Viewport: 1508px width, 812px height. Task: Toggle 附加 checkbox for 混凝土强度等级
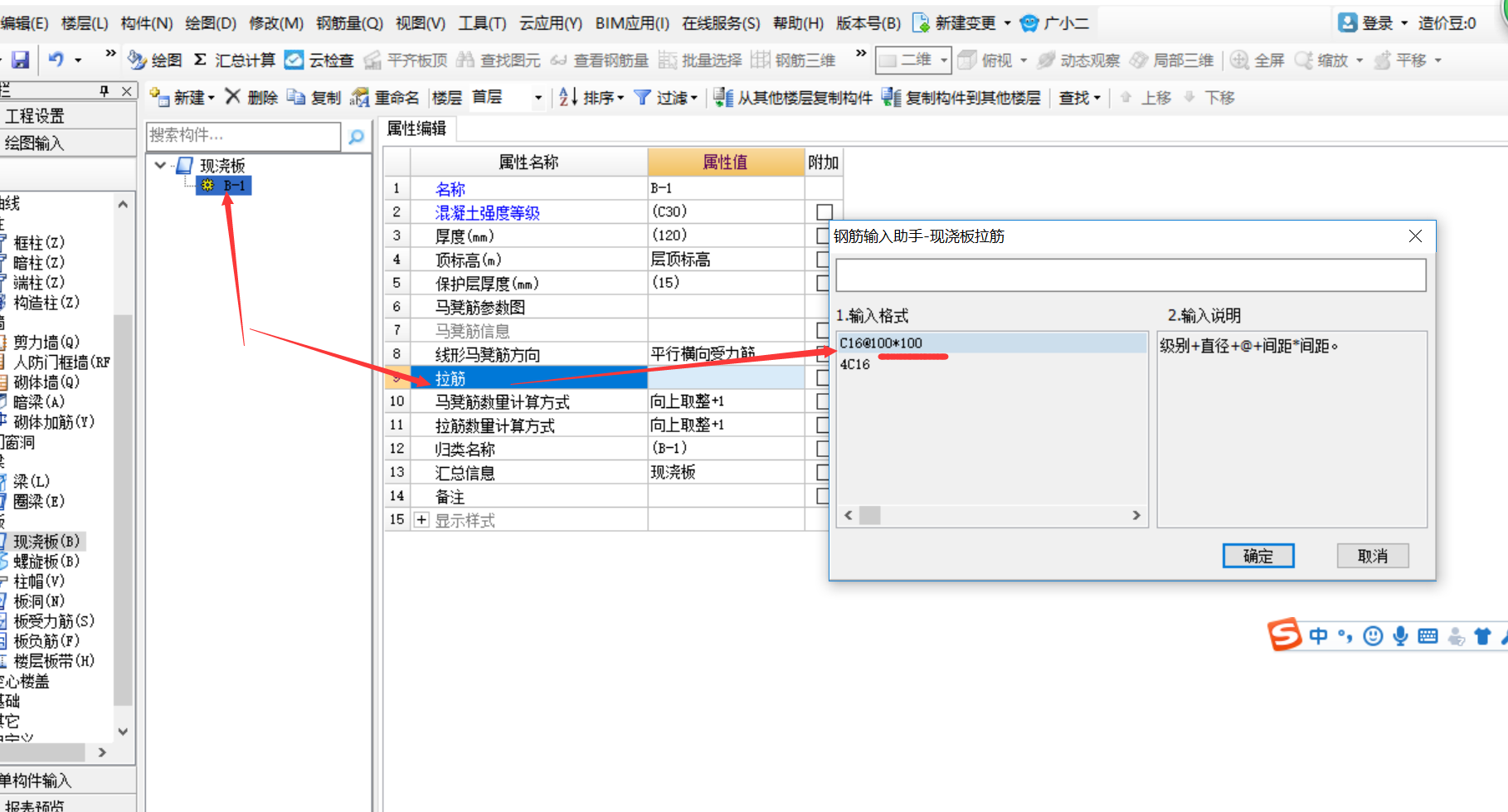point(824,212)
